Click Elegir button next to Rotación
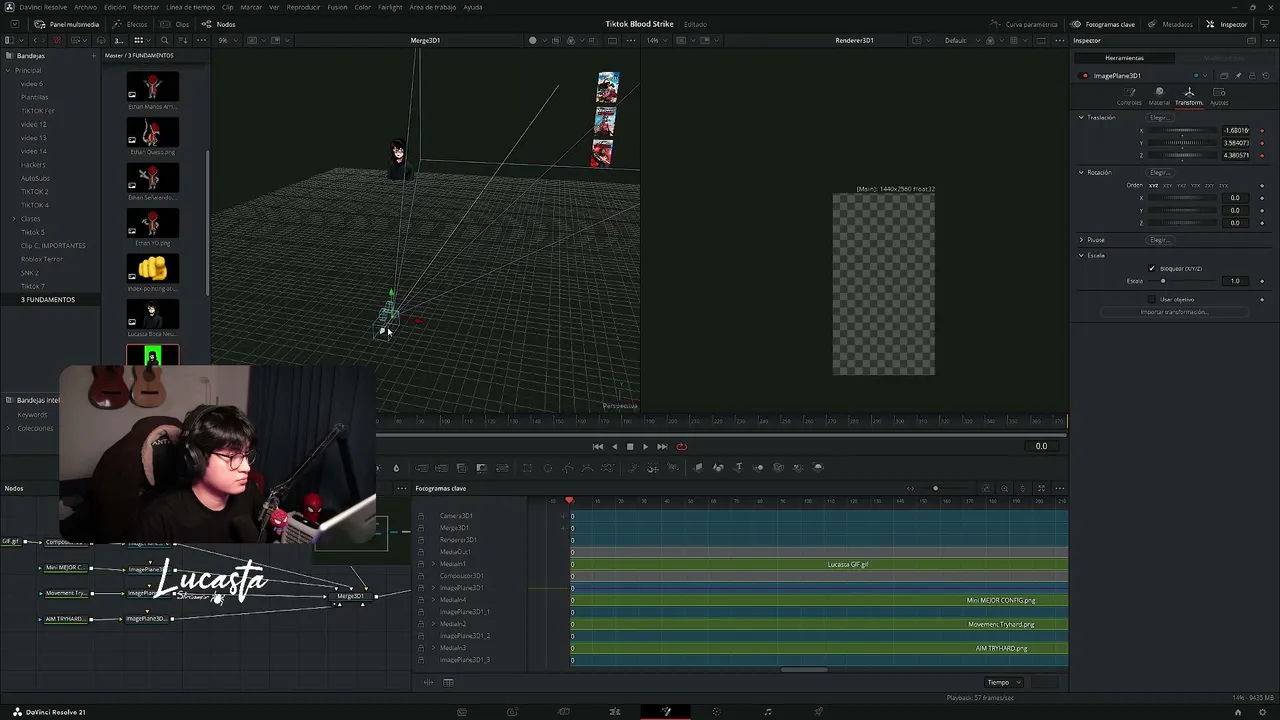The width and height of the screenshot is (1280, 720). (1159, 172)
